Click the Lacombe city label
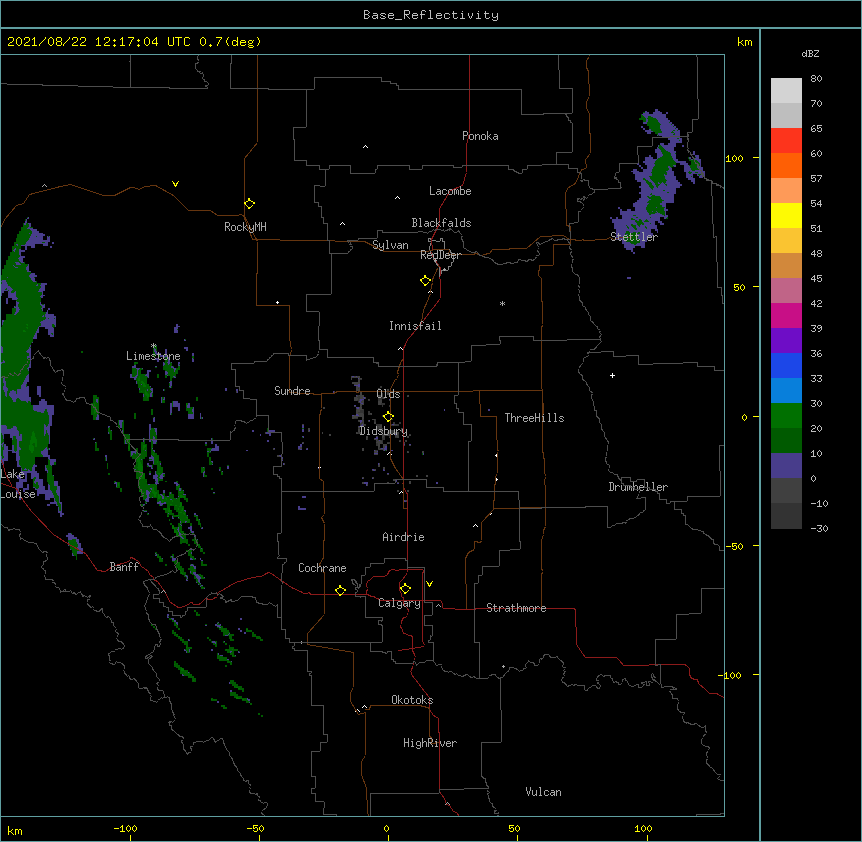The width and height of the screenshot is (862, 842). [x=450, y=191]
